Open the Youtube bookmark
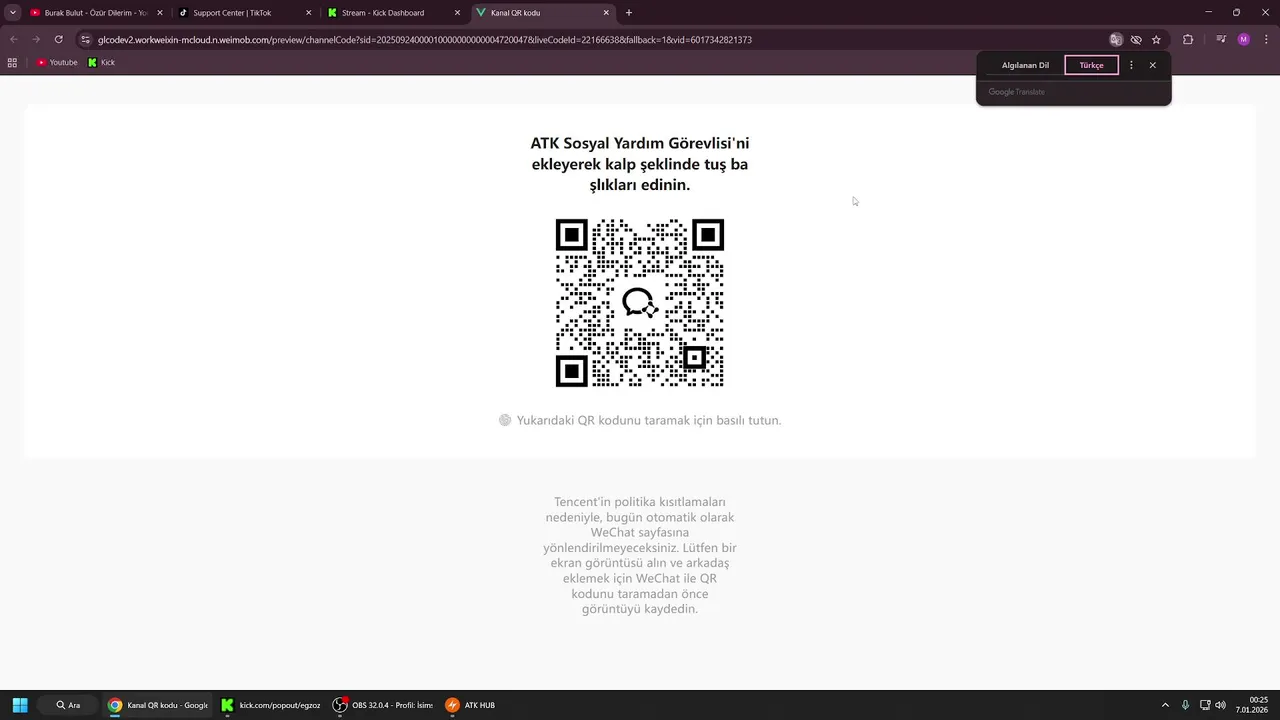 click(57, 62)
